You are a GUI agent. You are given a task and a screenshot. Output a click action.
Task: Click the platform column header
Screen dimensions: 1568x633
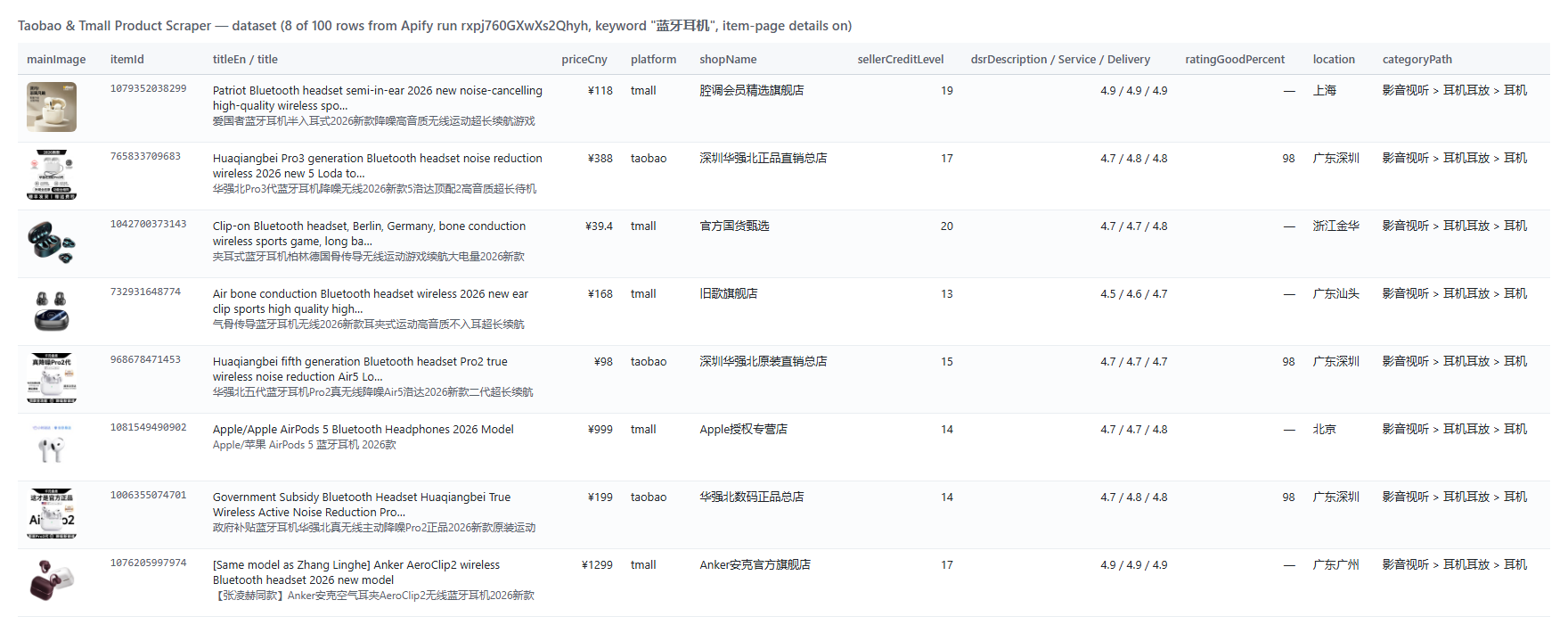coord(653,60)
